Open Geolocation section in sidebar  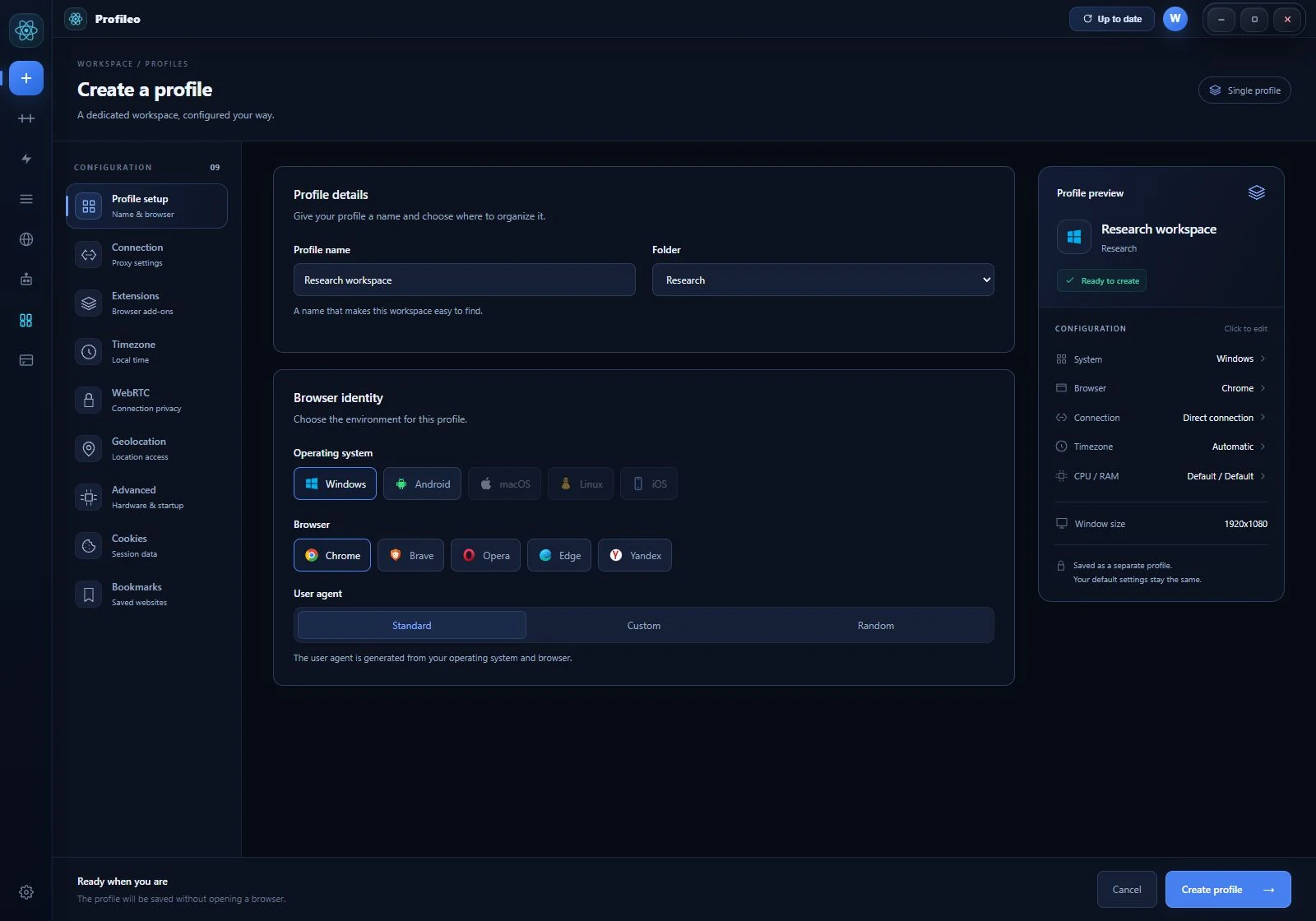146,448
